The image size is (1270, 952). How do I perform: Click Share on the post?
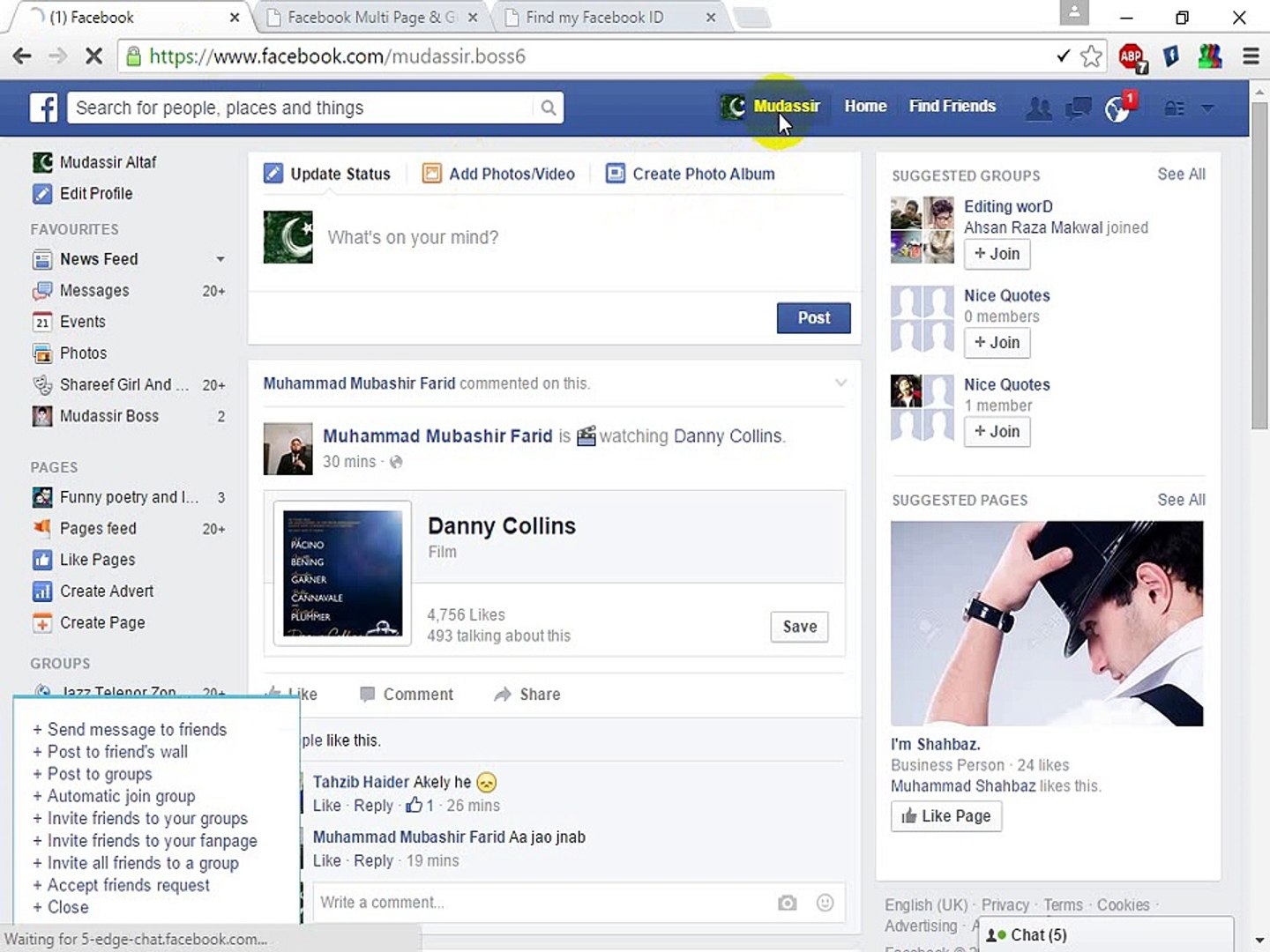(527, 695)
